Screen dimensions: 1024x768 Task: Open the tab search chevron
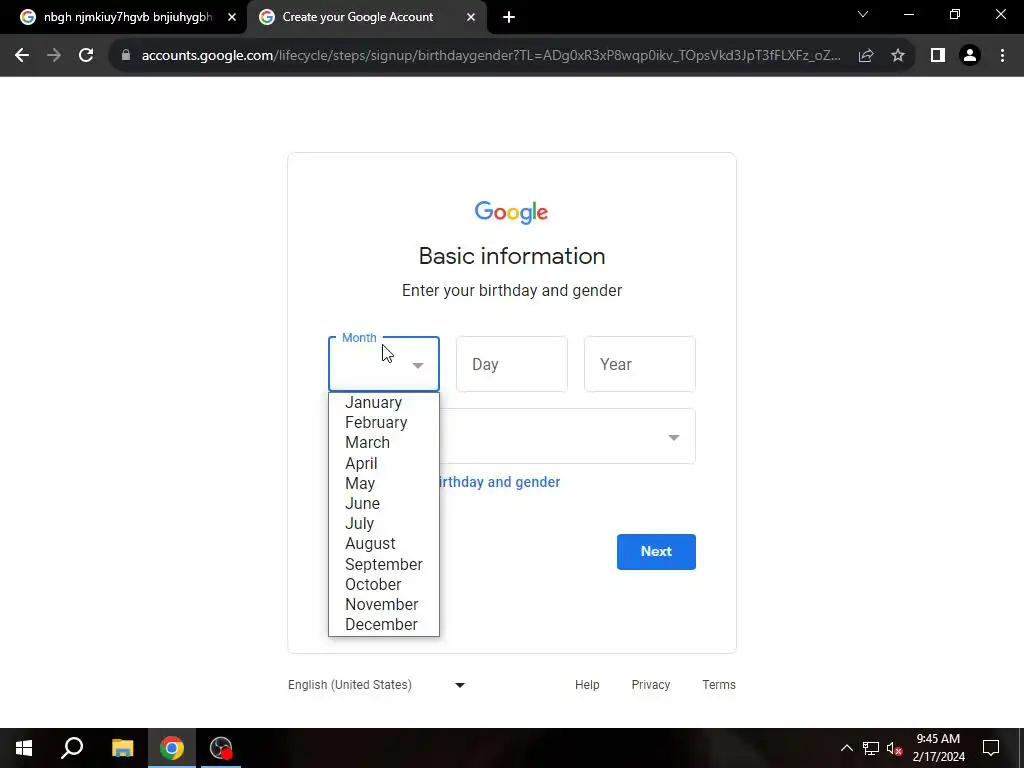point(863,14)
